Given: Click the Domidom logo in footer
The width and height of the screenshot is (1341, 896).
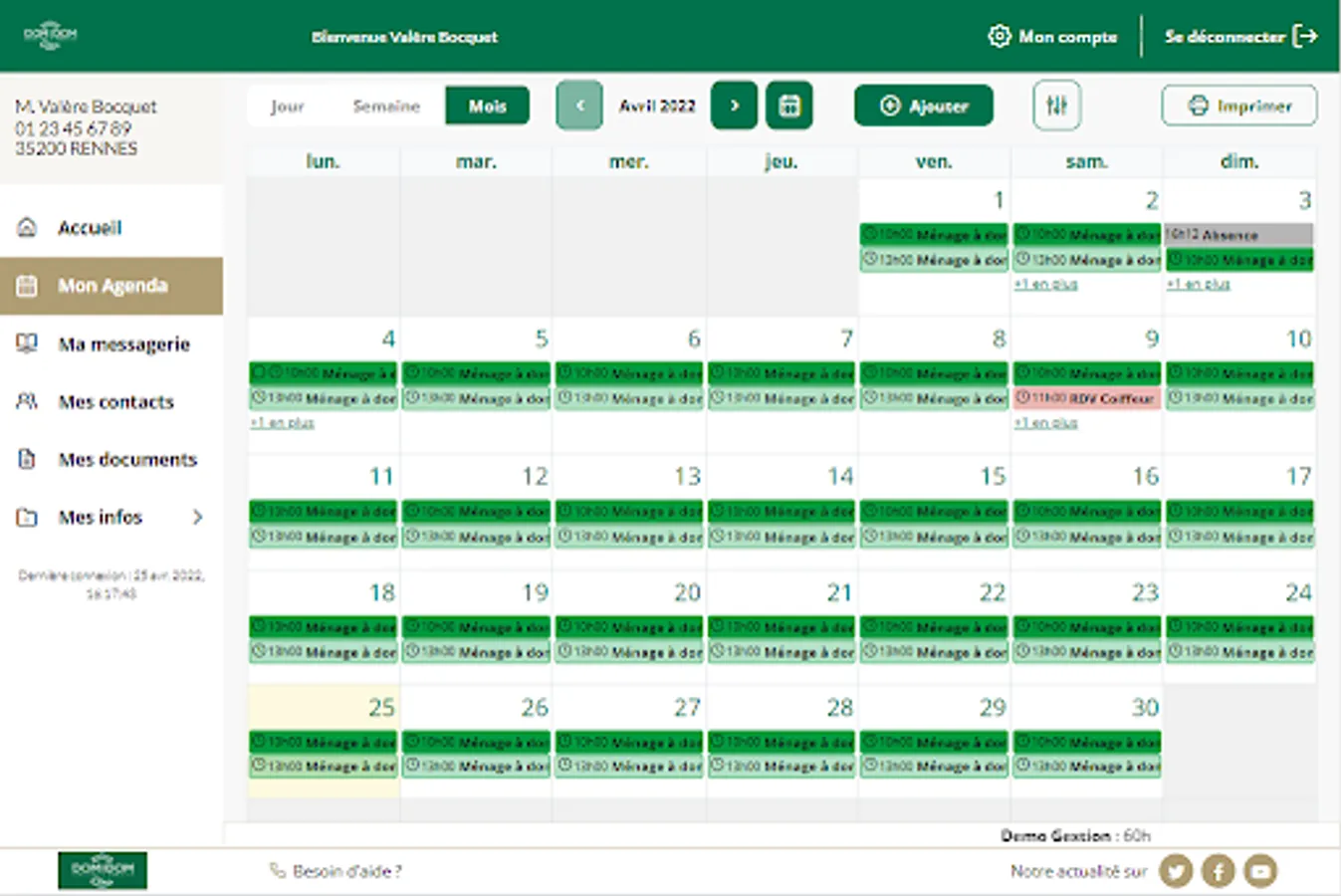Looking at the screenshot, I should (103, 870).
